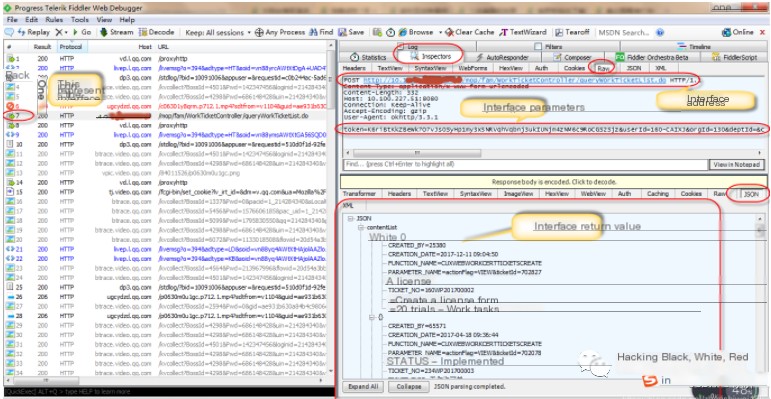Click the comment speech-bubble toolbar icon
The width and height of the screenshot is (771, 399).
[x=9, y=32]
